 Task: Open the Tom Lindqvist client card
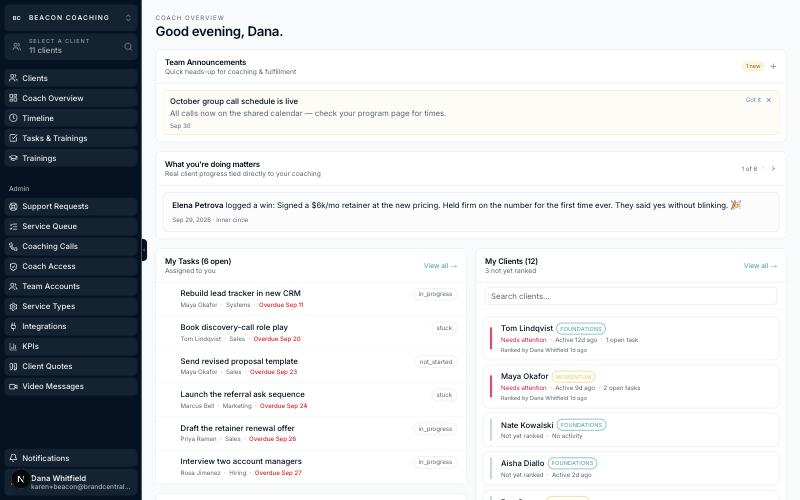631,339
